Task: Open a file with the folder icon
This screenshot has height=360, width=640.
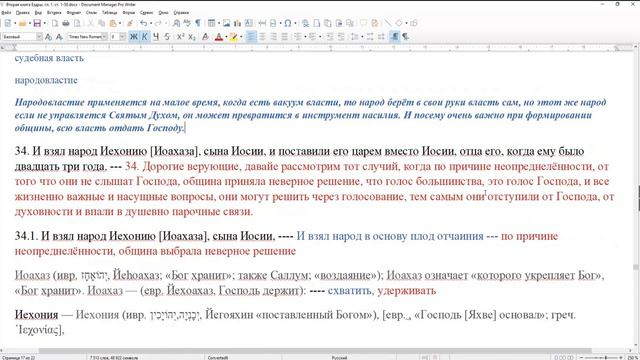Action: click(x=22, y=23)
